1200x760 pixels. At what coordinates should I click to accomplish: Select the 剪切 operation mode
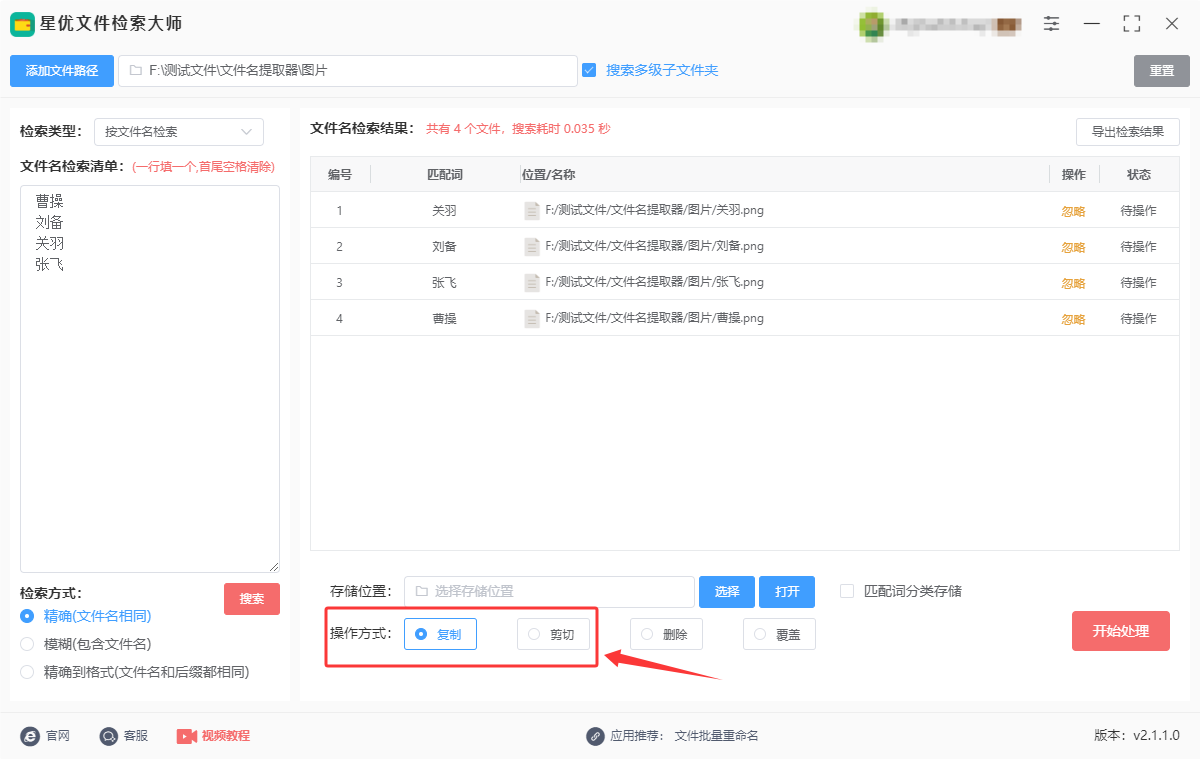coord(553,634)
